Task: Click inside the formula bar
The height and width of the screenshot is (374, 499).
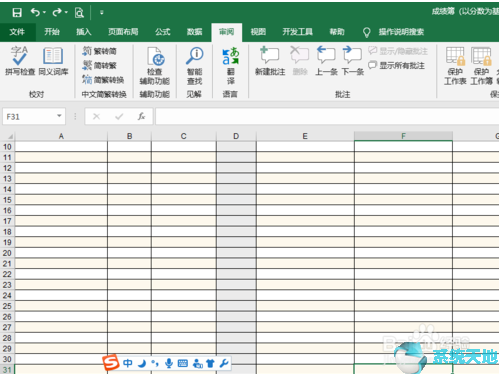Action: (327, 116)
